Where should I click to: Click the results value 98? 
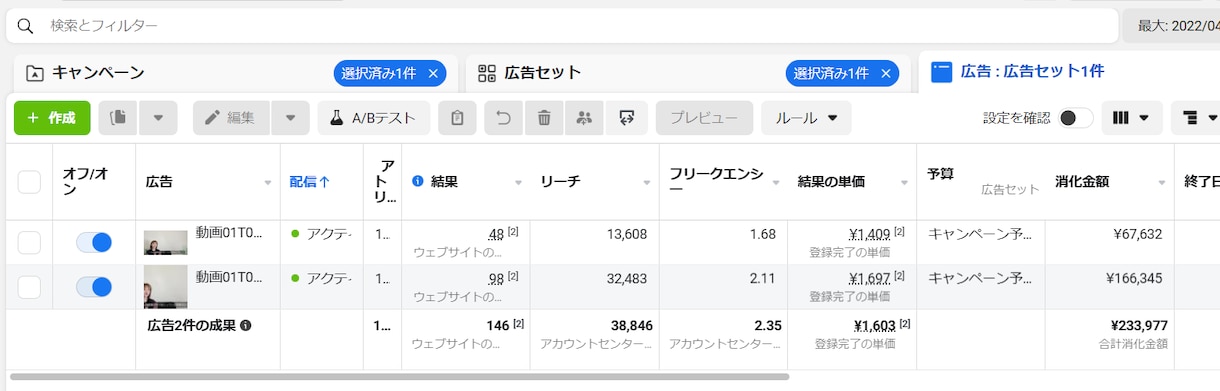[x=496, y=278]
